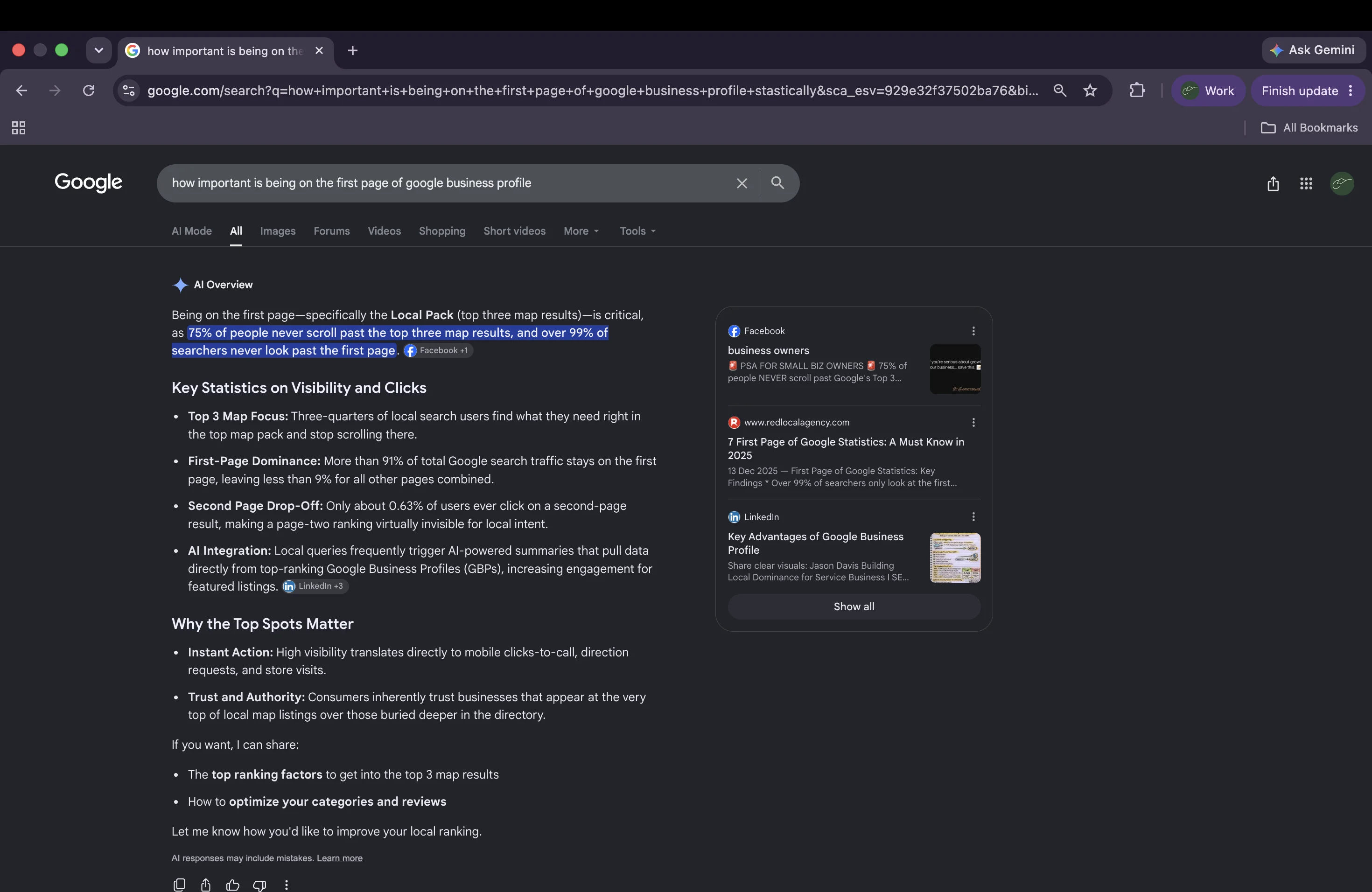Screen dimensions: 1372x892
Task: Open All Bookmarks folder
Action: 1309,128
